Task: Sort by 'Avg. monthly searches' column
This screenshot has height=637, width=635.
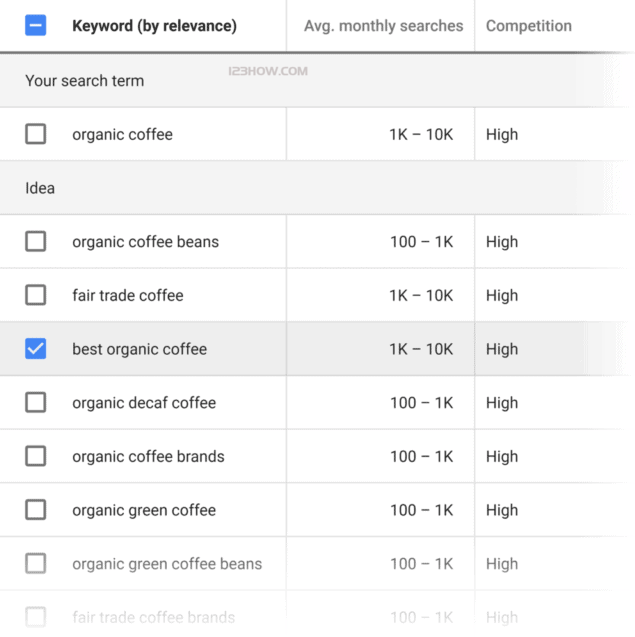Action: tap(383, 26)
